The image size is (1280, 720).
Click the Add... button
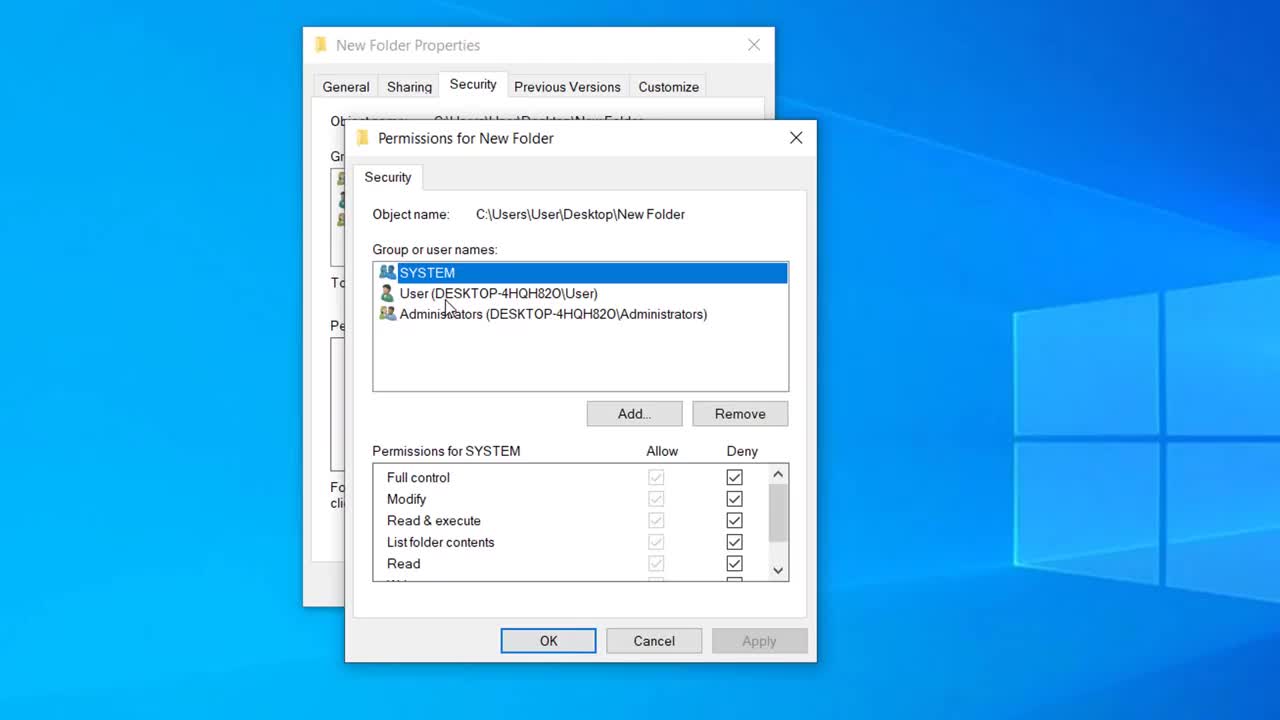coord(634,414)
